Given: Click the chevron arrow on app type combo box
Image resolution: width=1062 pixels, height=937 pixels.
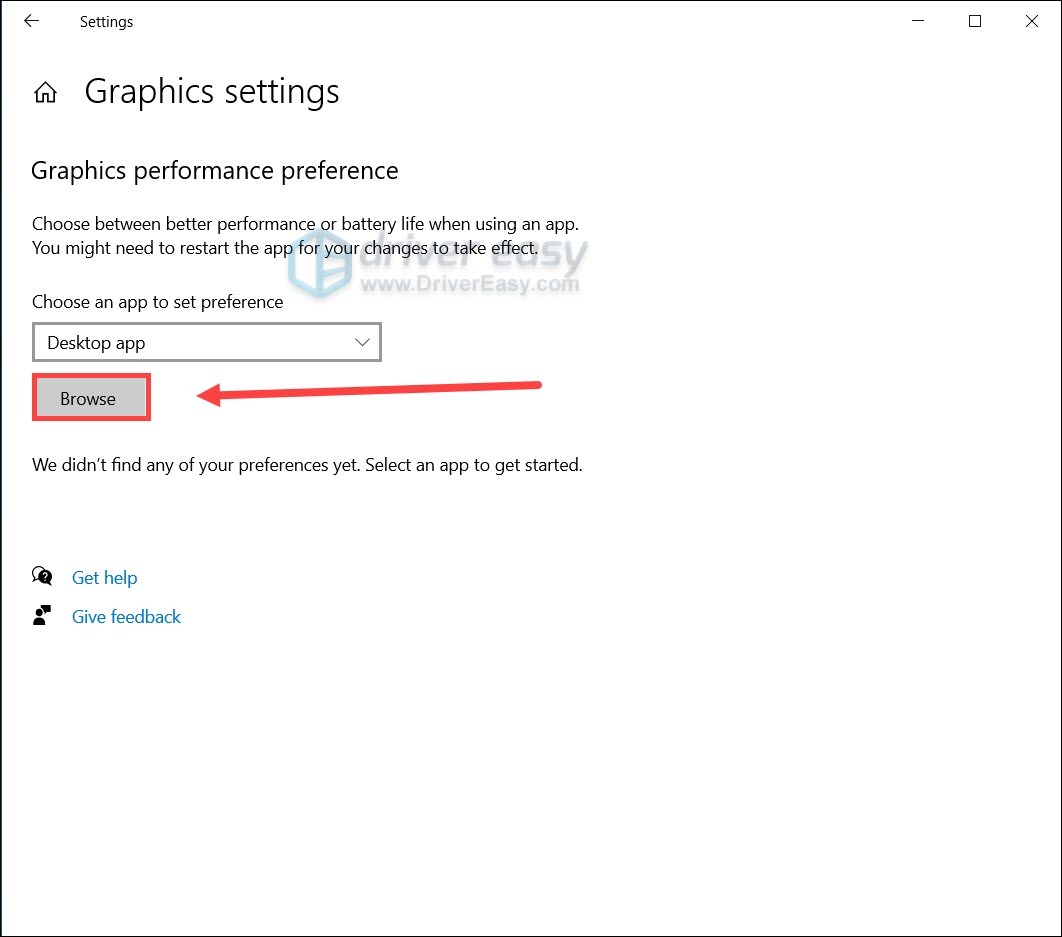Looking at the screenshot, I should pyautogui.click(x=362, y=342).
